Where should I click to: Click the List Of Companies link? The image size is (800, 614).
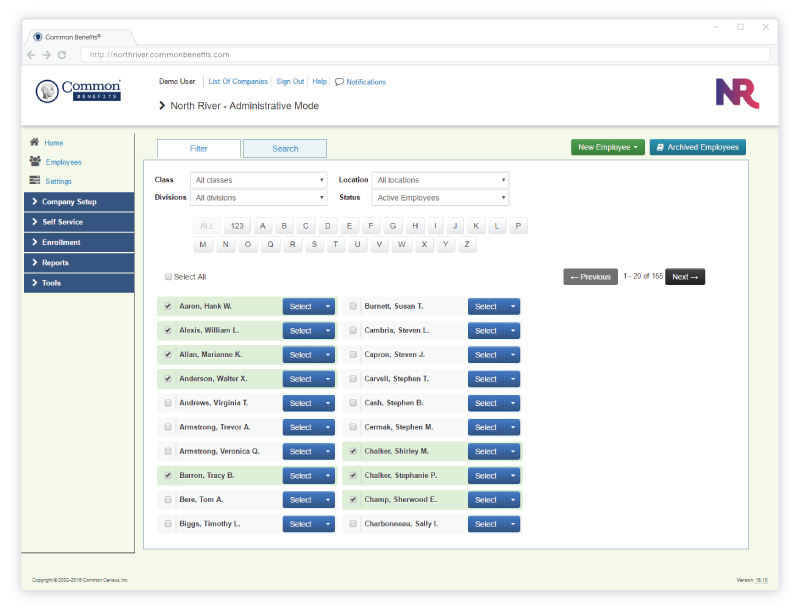click(238, 82)
